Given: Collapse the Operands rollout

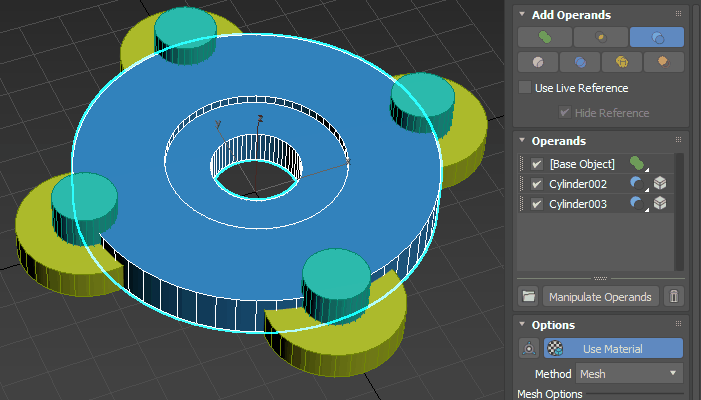Looking at the screenshot, I should (x=522, y=140).
